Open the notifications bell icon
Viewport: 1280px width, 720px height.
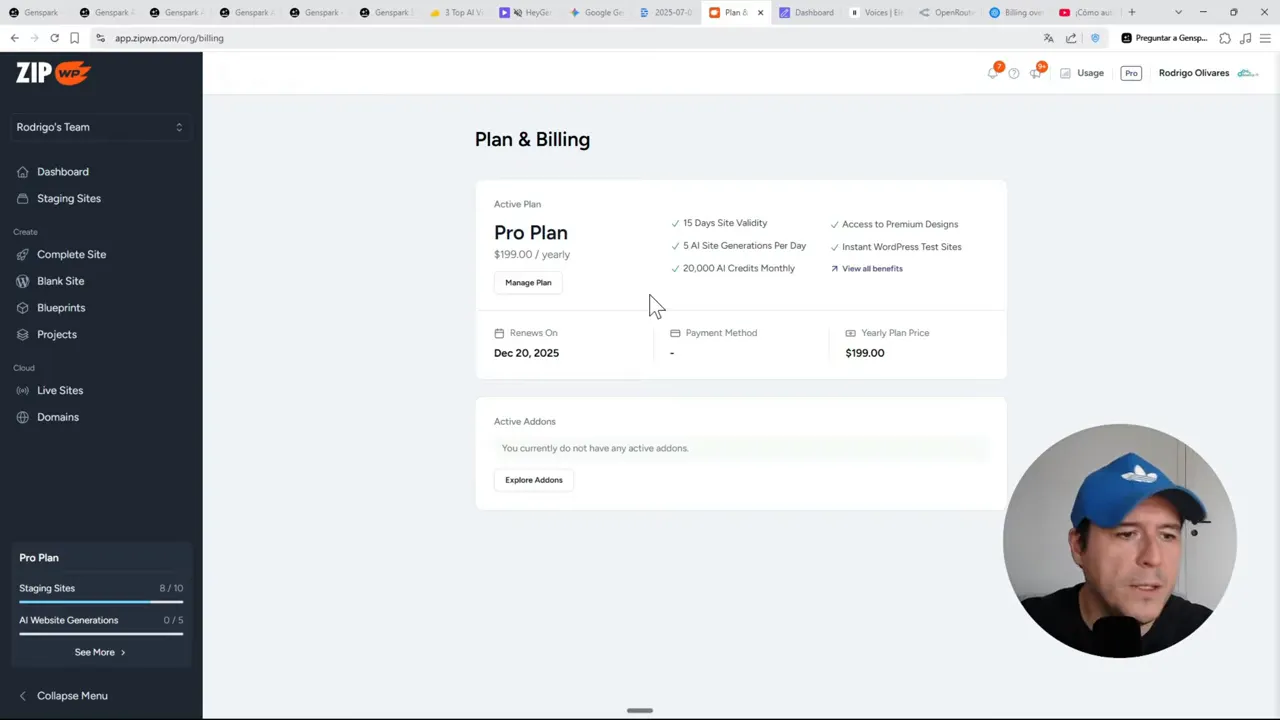pyautogui.click(x=992, y=73)
